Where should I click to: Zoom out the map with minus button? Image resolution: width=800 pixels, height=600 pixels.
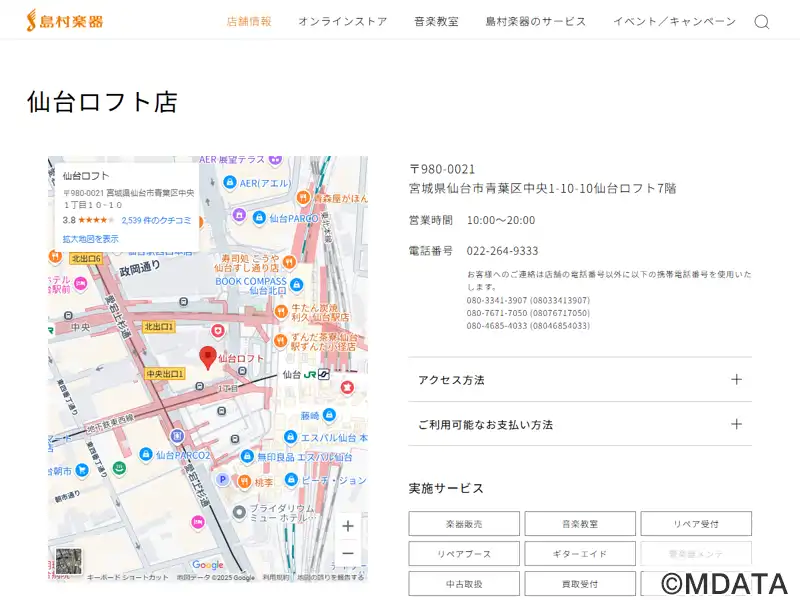coord(348,553)
